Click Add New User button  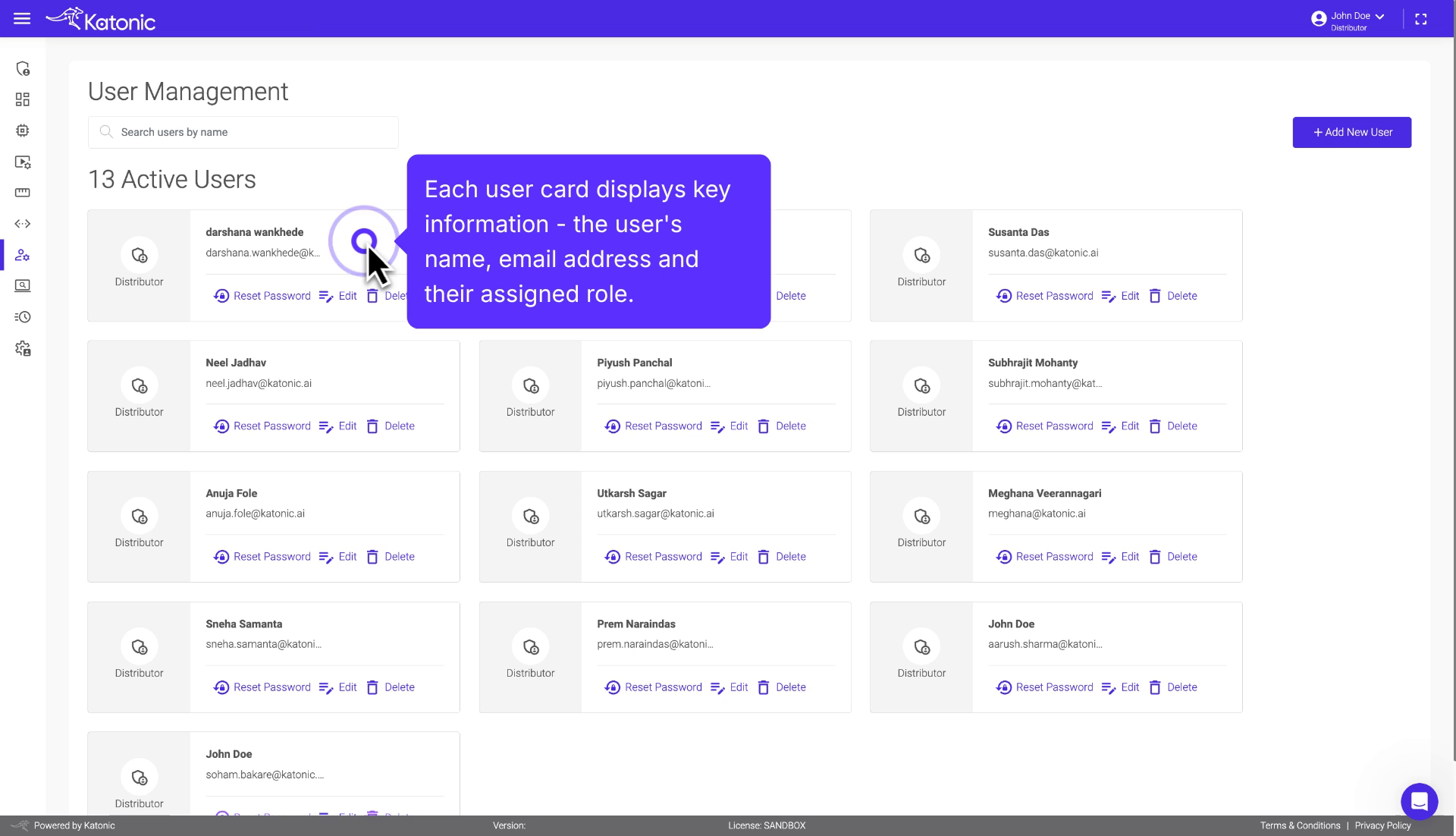pyautogui.click(x=1351, y=132)
